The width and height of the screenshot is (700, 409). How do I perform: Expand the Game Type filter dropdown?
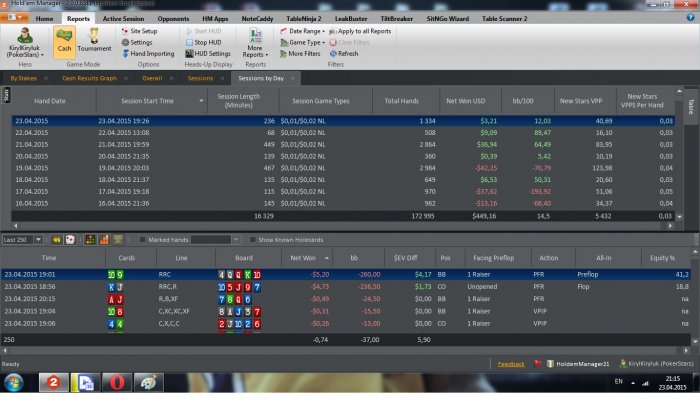302,42
